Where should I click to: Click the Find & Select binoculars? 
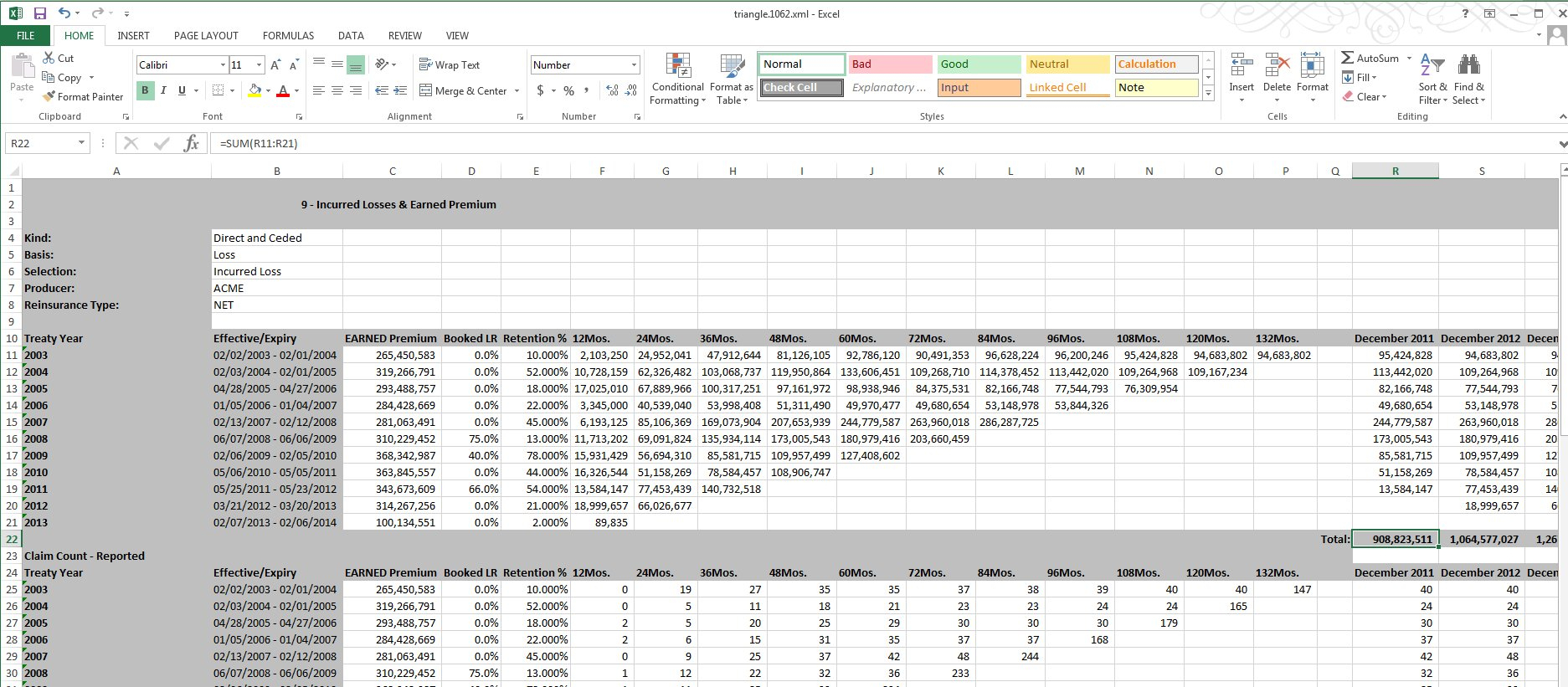(x=1468, y=80)
